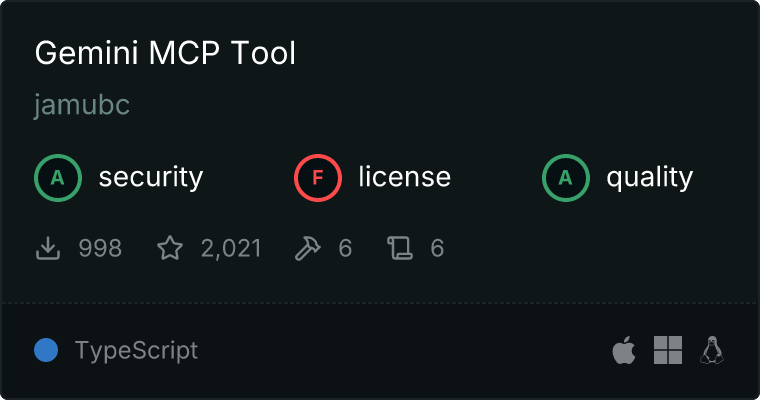The image size is (760, 400).
Task: Click the star icon beside 2,021
Action: pos(170,248)
